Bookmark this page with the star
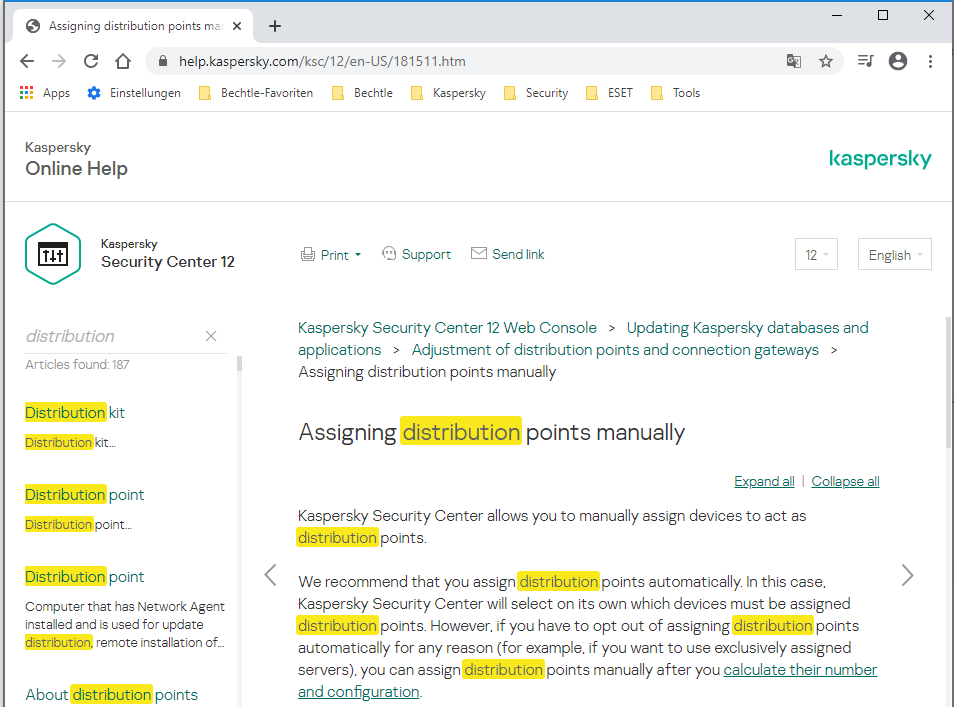This screenshot has height=707, width=954. 826,61
